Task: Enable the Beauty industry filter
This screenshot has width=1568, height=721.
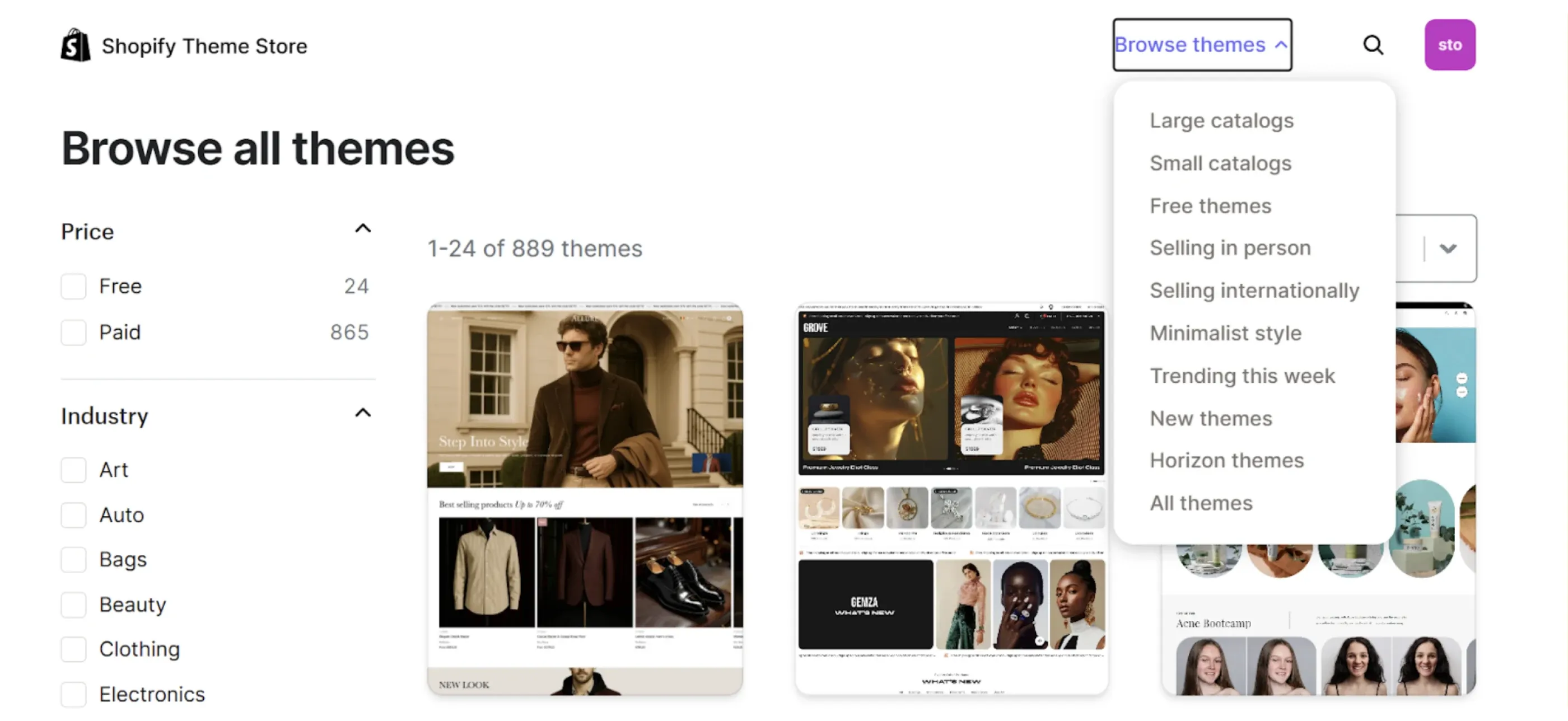Action: (73, 605)
